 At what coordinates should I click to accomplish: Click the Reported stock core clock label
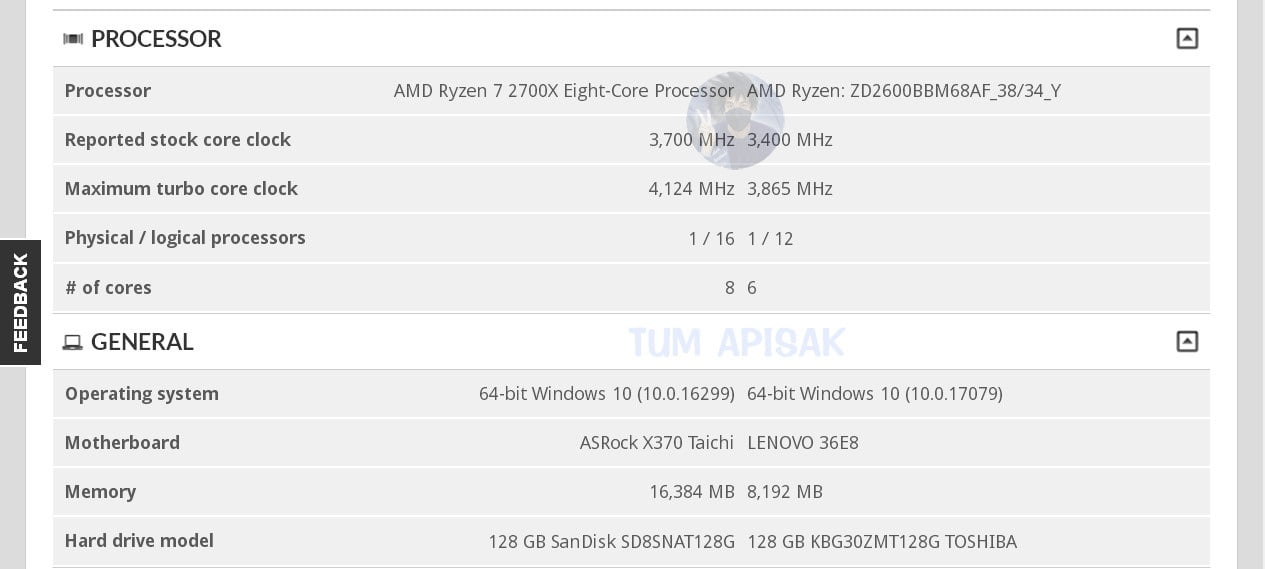point(177,140)
